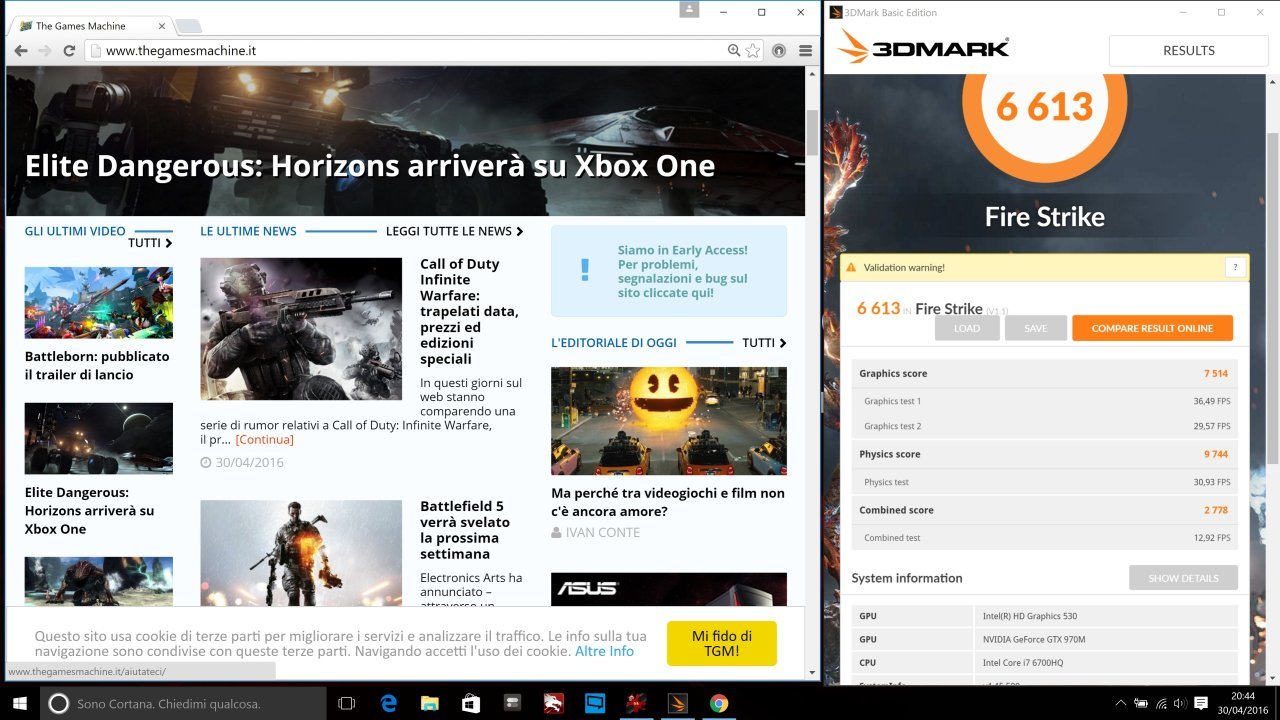Open Call of Duty Infinite Warfare article image
Screen dimensions: 1280x720
301,329
